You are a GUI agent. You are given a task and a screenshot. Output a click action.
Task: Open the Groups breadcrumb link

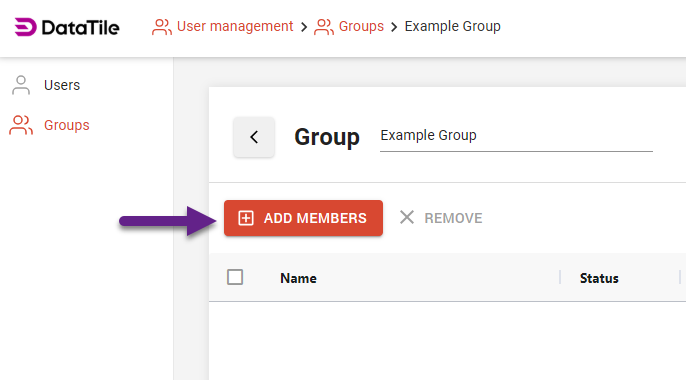click(349, 26)
